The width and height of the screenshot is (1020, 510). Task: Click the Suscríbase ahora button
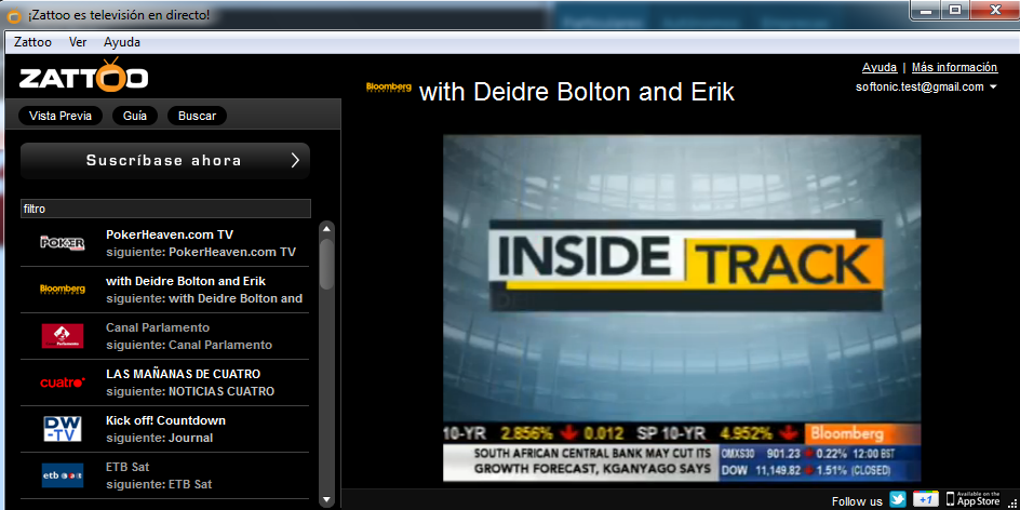coord(165,161)
